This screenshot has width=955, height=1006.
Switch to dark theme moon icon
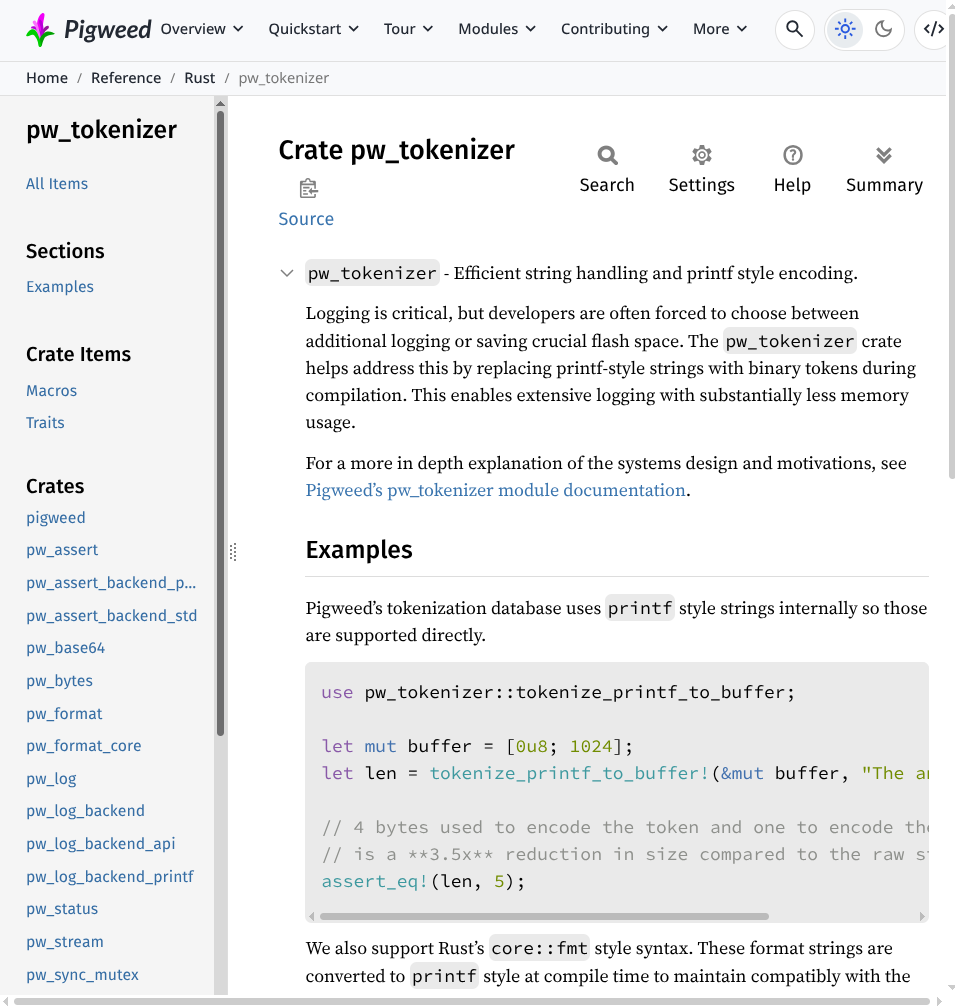point(883,30)
